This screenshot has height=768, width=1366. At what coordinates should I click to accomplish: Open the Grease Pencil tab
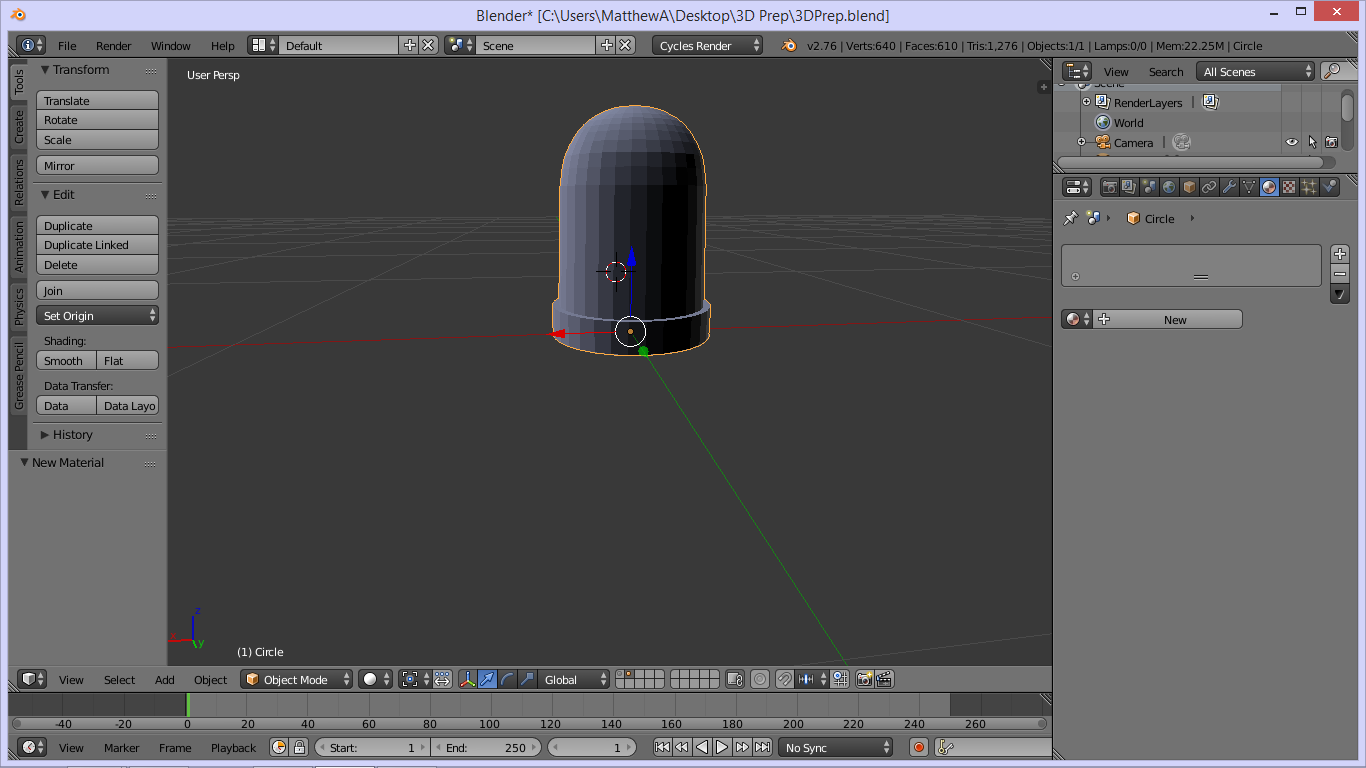[18, 375]
